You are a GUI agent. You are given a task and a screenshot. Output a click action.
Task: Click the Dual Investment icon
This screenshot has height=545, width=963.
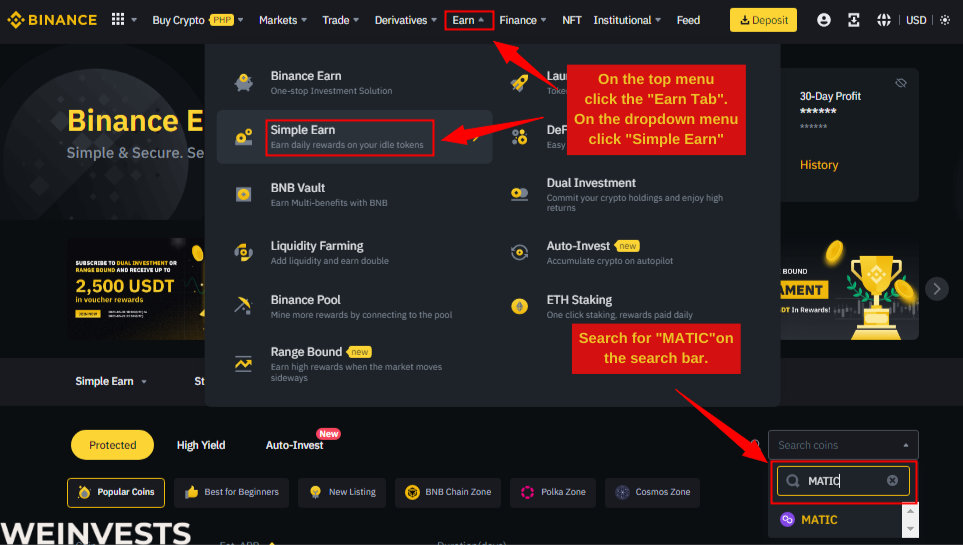point(520,194)
